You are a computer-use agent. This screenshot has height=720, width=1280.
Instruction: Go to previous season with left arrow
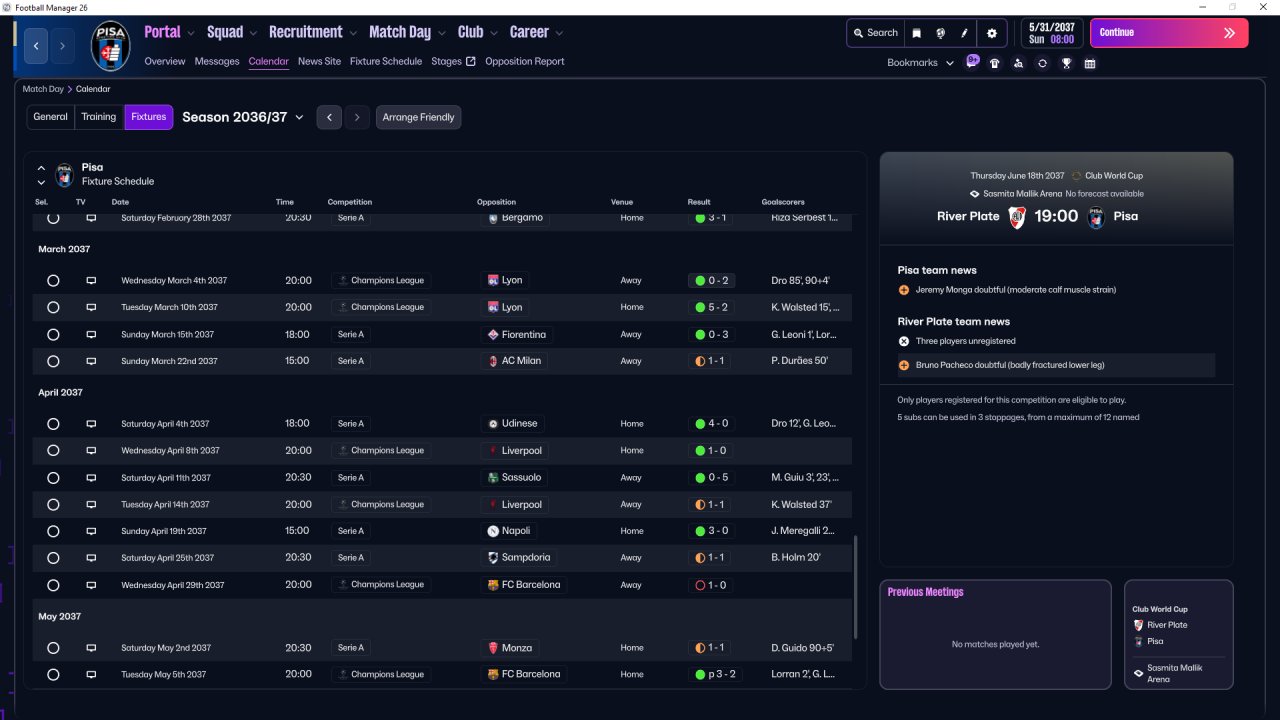[330, 117]
